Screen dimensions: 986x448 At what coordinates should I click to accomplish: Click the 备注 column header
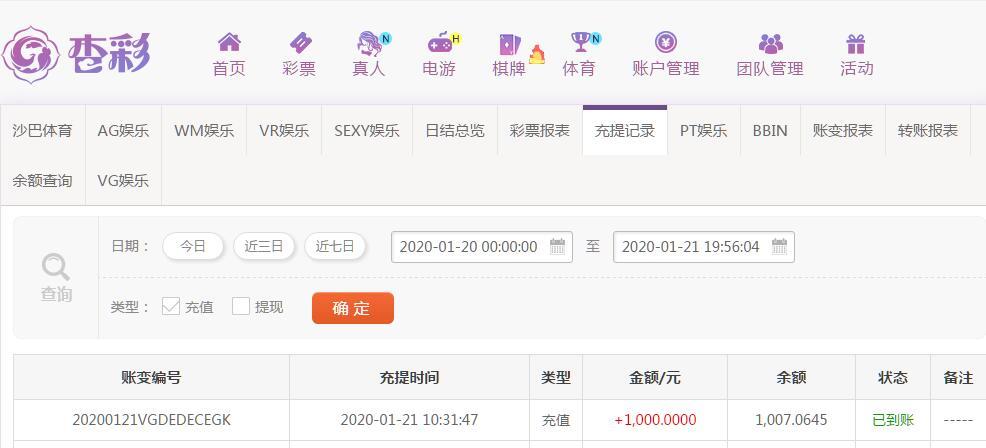pyautogui.click(x=958, y=378)
